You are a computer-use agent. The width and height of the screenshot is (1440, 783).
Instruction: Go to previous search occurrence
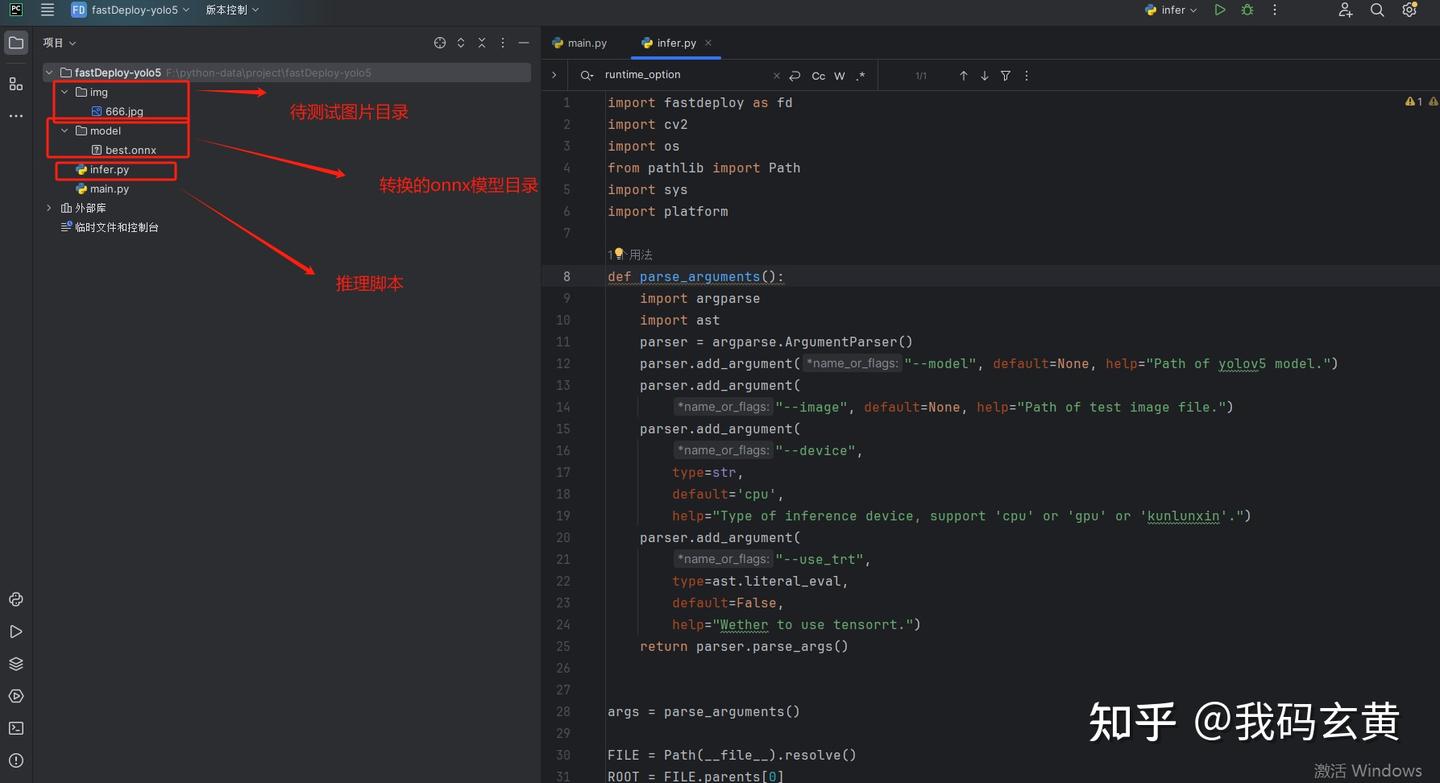coord(964,76)
